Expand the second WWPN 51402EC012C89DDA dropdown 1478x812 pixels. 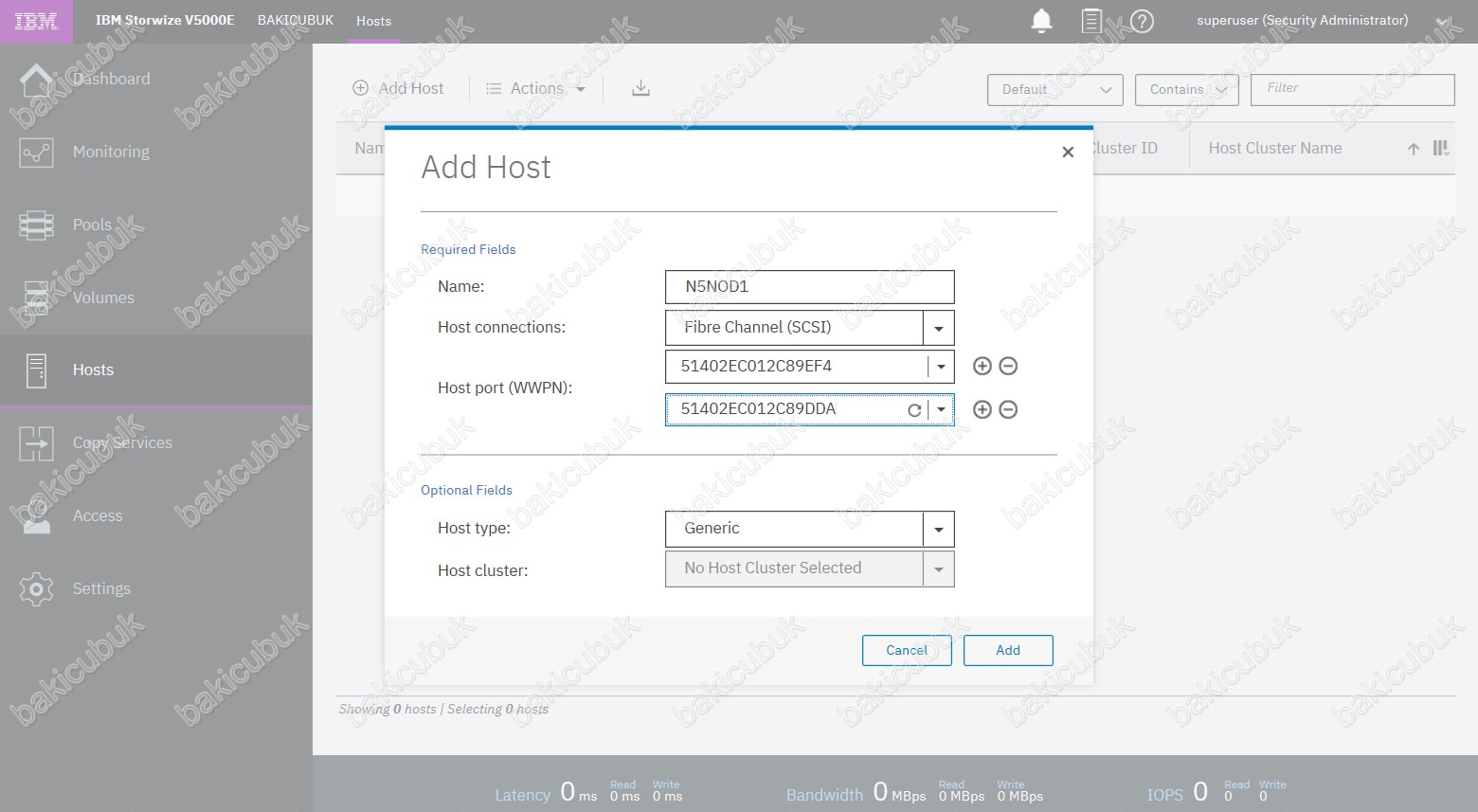pos(941,410)
